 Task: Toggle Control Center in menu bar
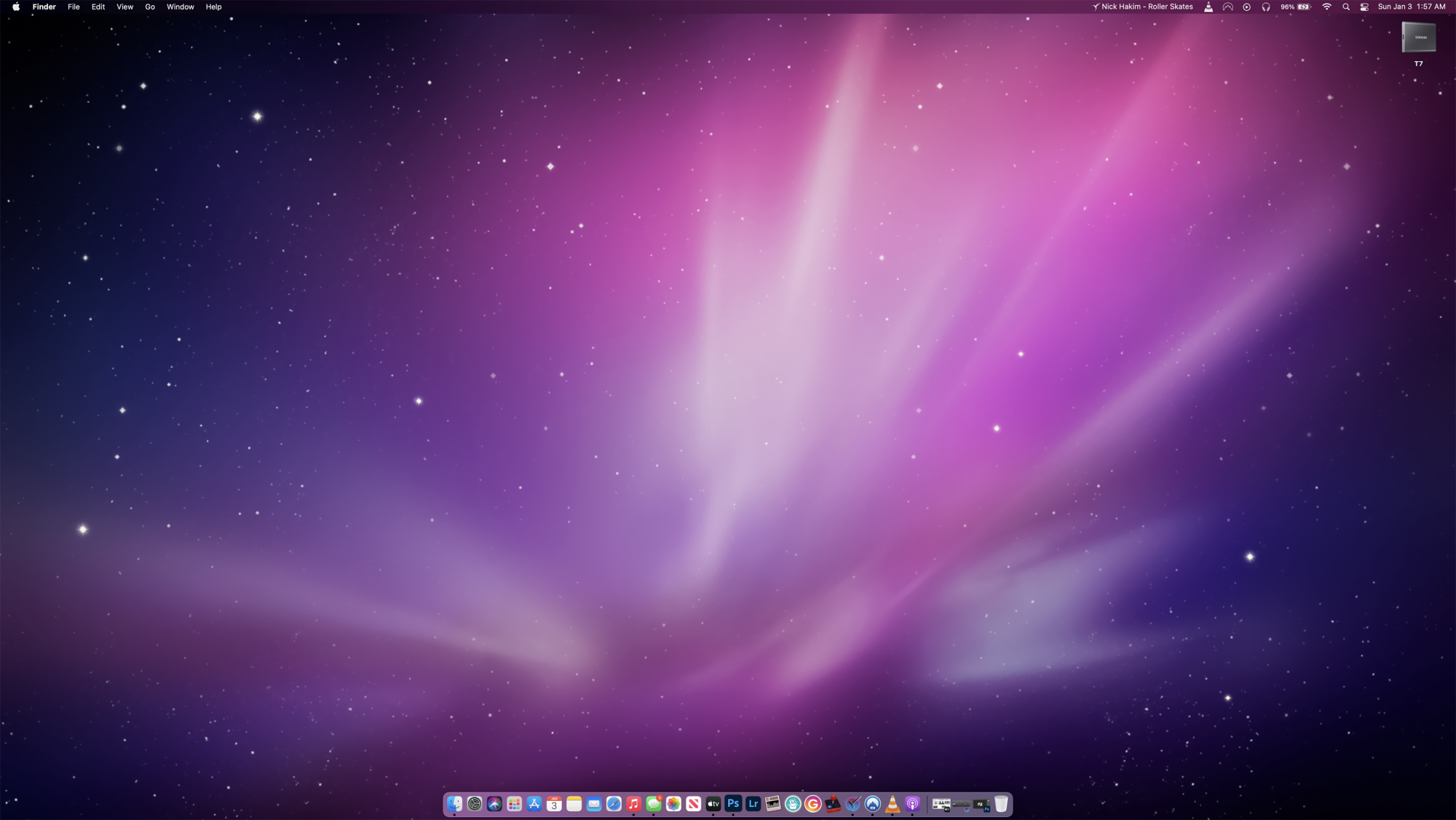1364,7
